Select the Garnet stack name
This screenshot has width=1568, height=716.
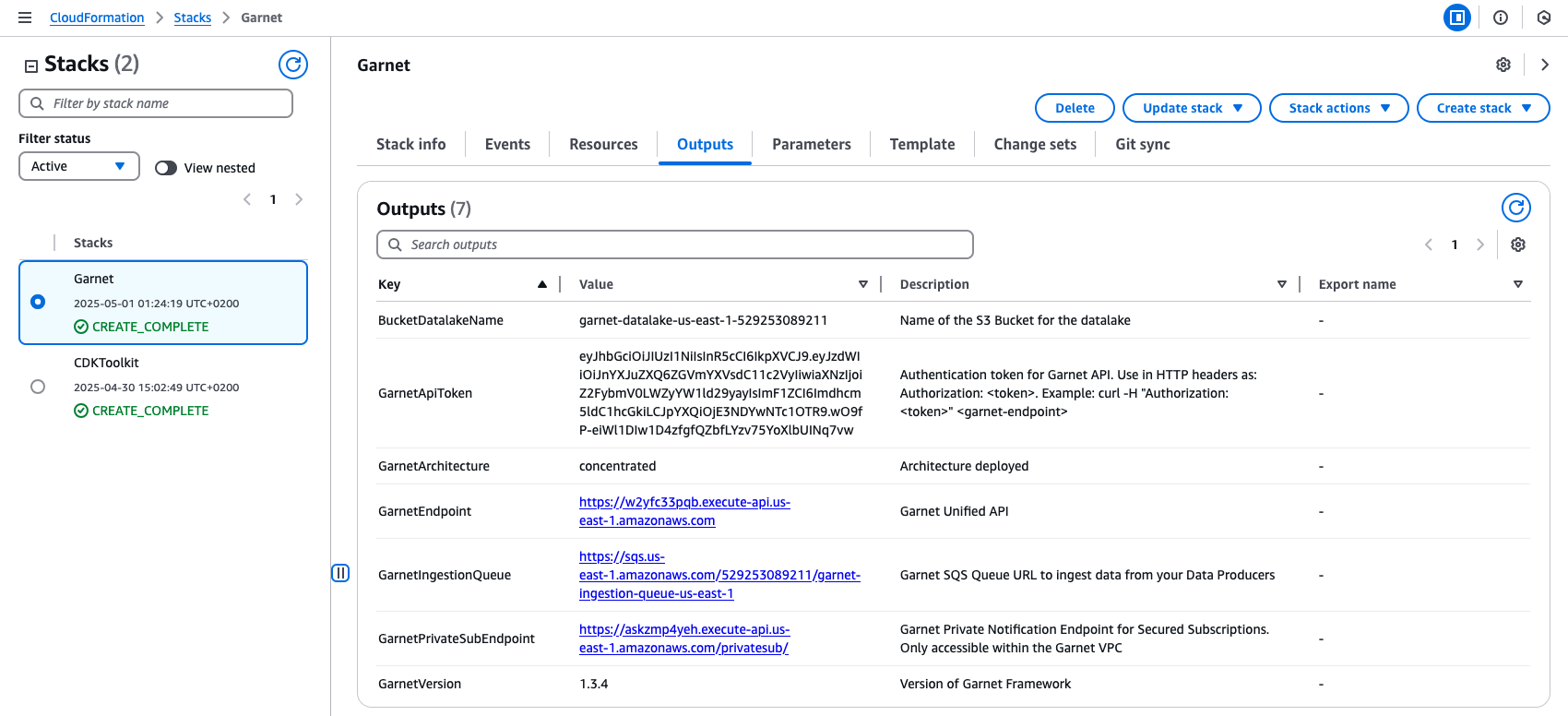click(x=94, y=279)
